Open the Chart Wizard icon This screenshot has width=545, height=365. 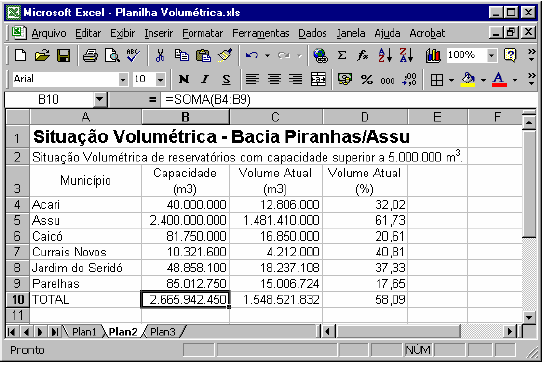433,55
